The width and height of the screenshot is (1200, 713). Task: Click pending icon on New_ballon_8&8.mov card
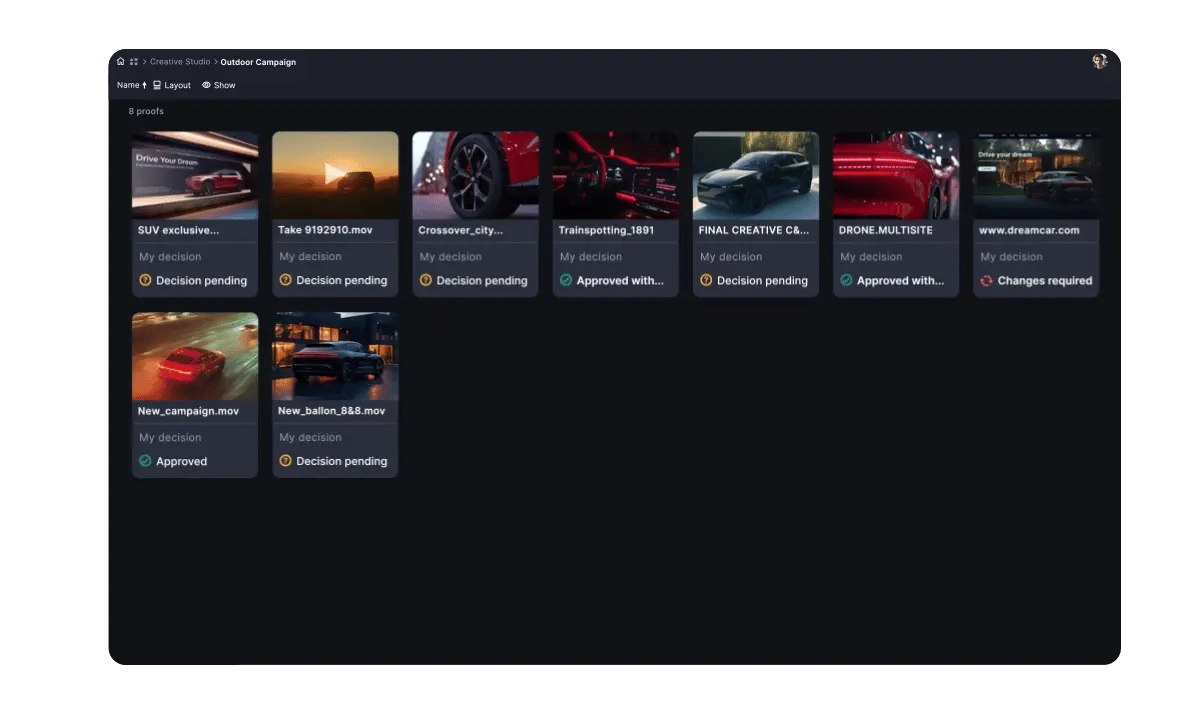(285, 461)
